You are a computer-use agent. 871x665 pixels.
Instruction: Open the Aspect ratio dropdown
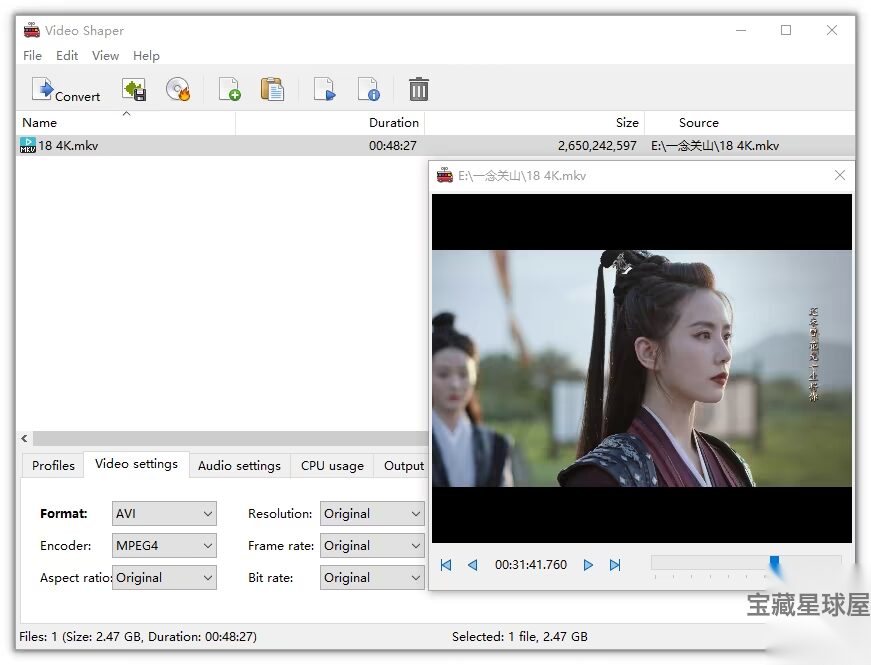[x=164, y=578]
